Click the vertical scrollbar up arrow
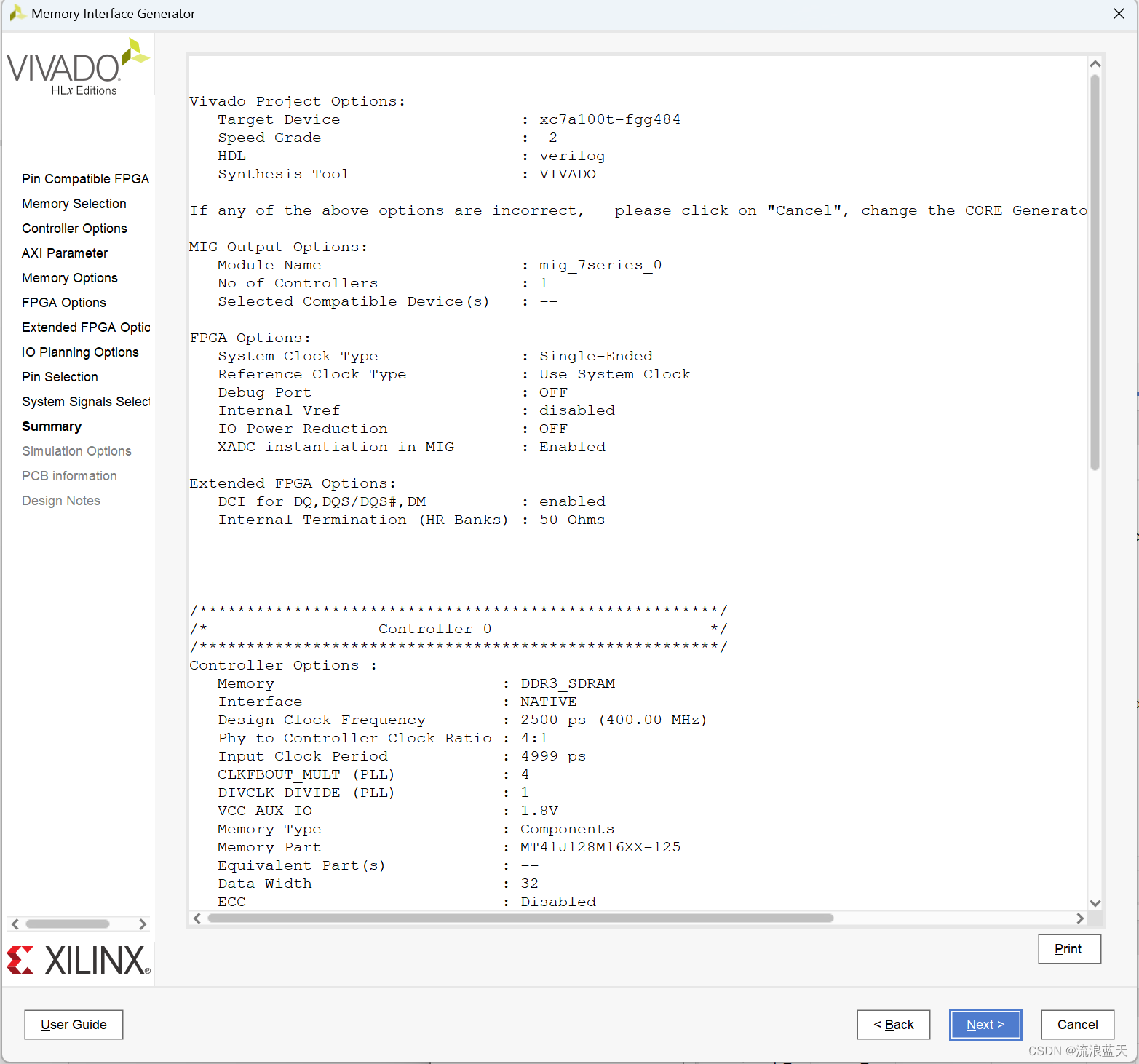This screenshot has height=1064, width=1139. click(x=1095, y=63)
